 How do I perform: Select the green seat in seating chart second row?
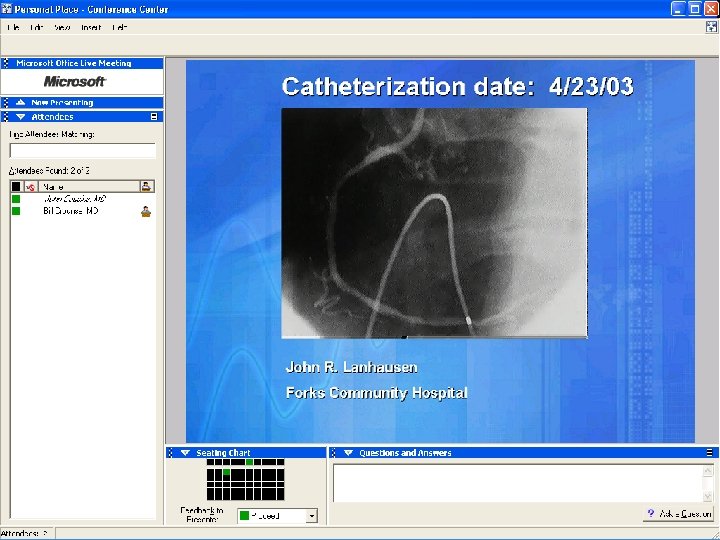226,472
